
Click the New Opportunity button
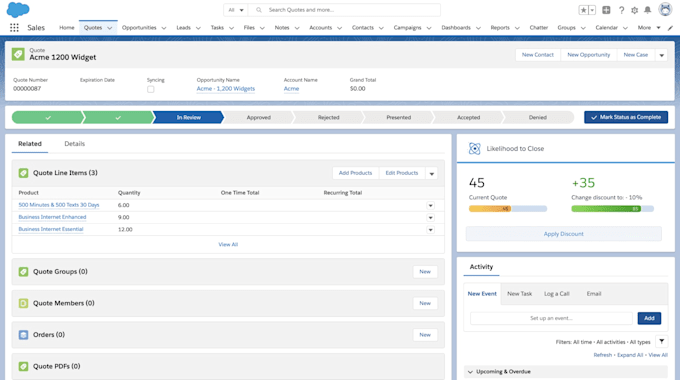coord(588,55)
